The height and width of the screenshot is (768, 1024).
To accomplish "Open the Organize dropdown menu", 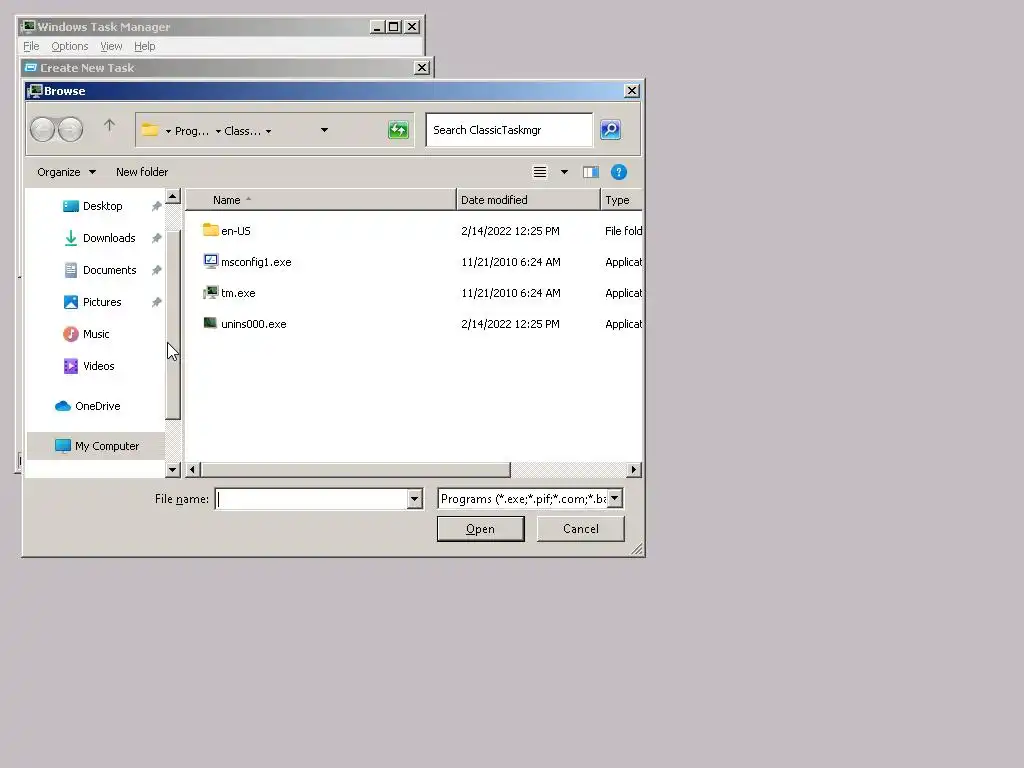I will click(66, 172).
